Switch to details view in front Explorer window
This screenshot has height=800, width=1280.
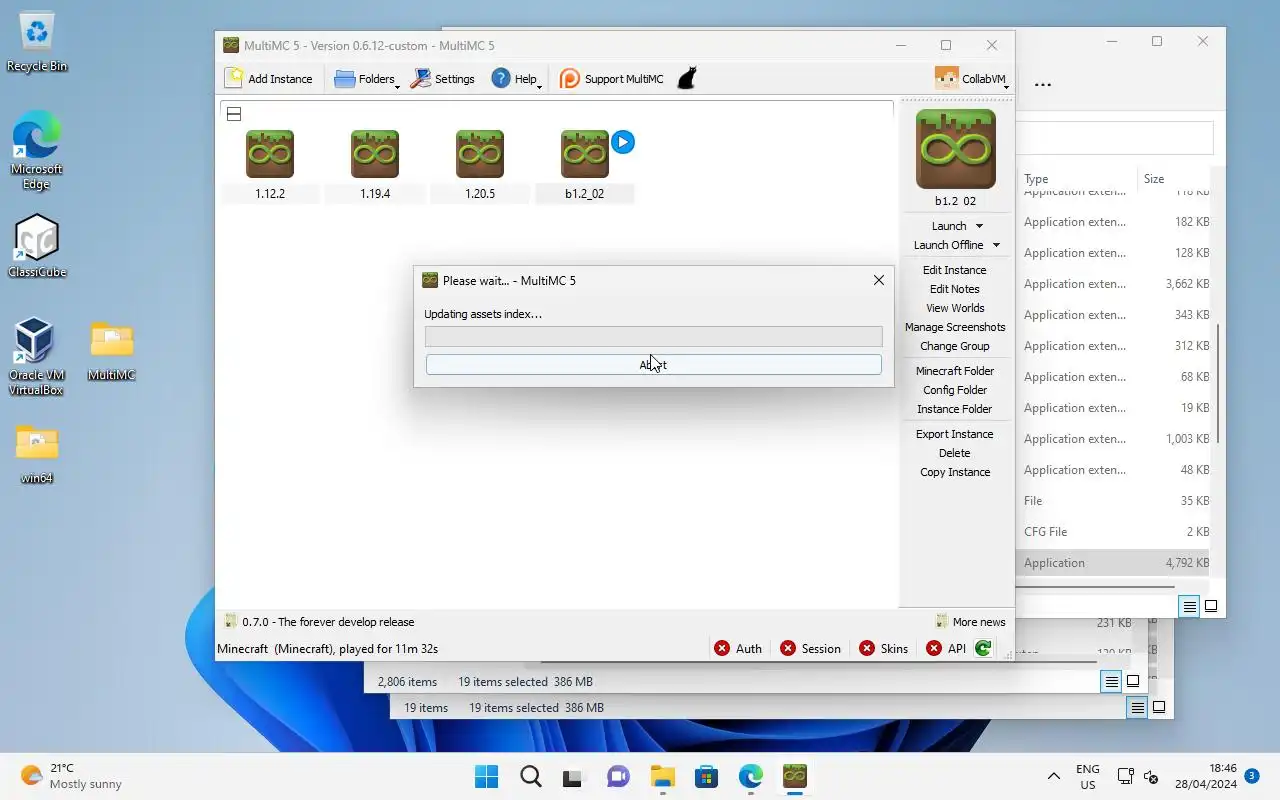(1189, 606)
